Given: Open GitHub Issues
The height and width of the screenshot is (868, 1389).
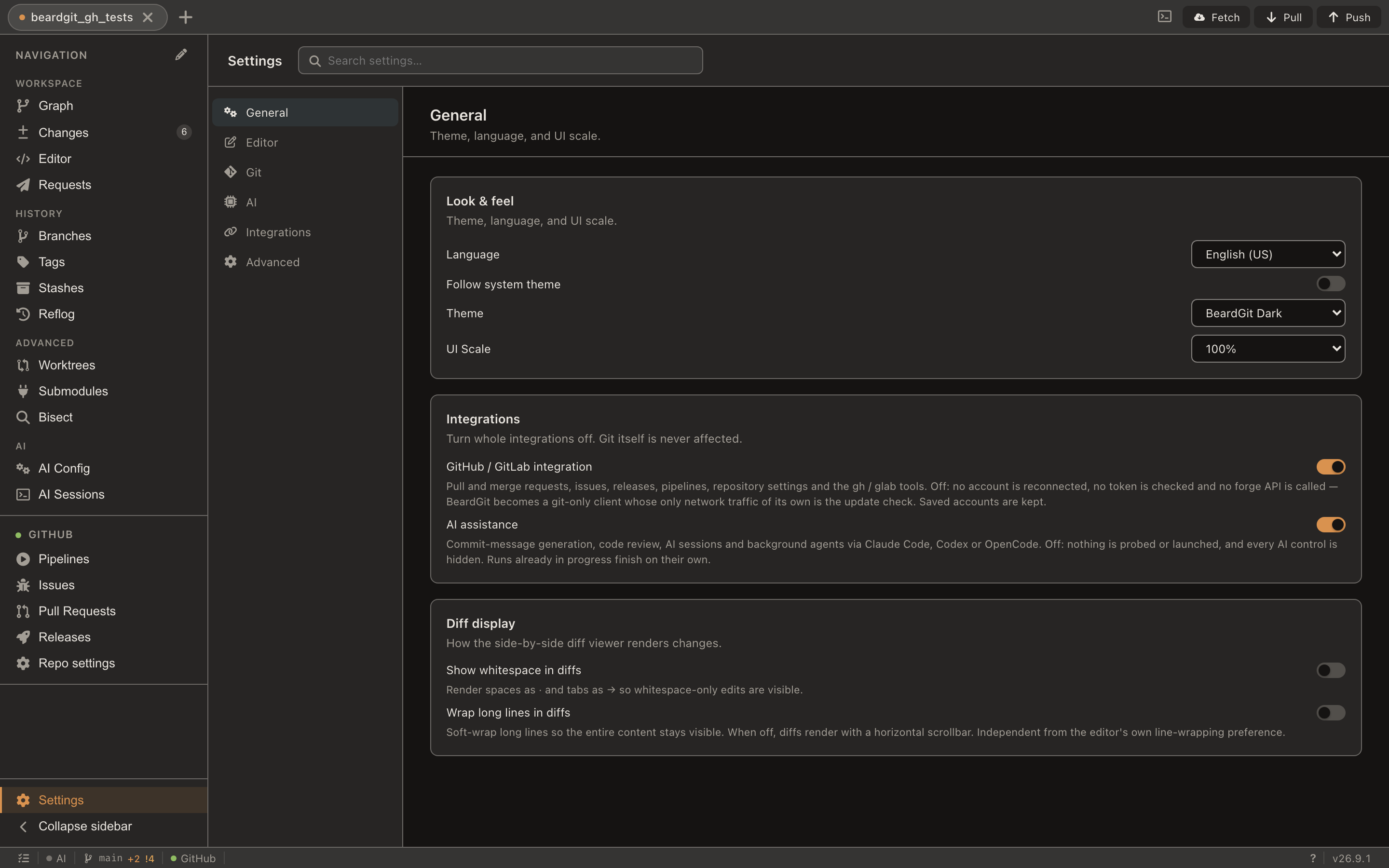Looking at the screenshot, I should (104, 585).
